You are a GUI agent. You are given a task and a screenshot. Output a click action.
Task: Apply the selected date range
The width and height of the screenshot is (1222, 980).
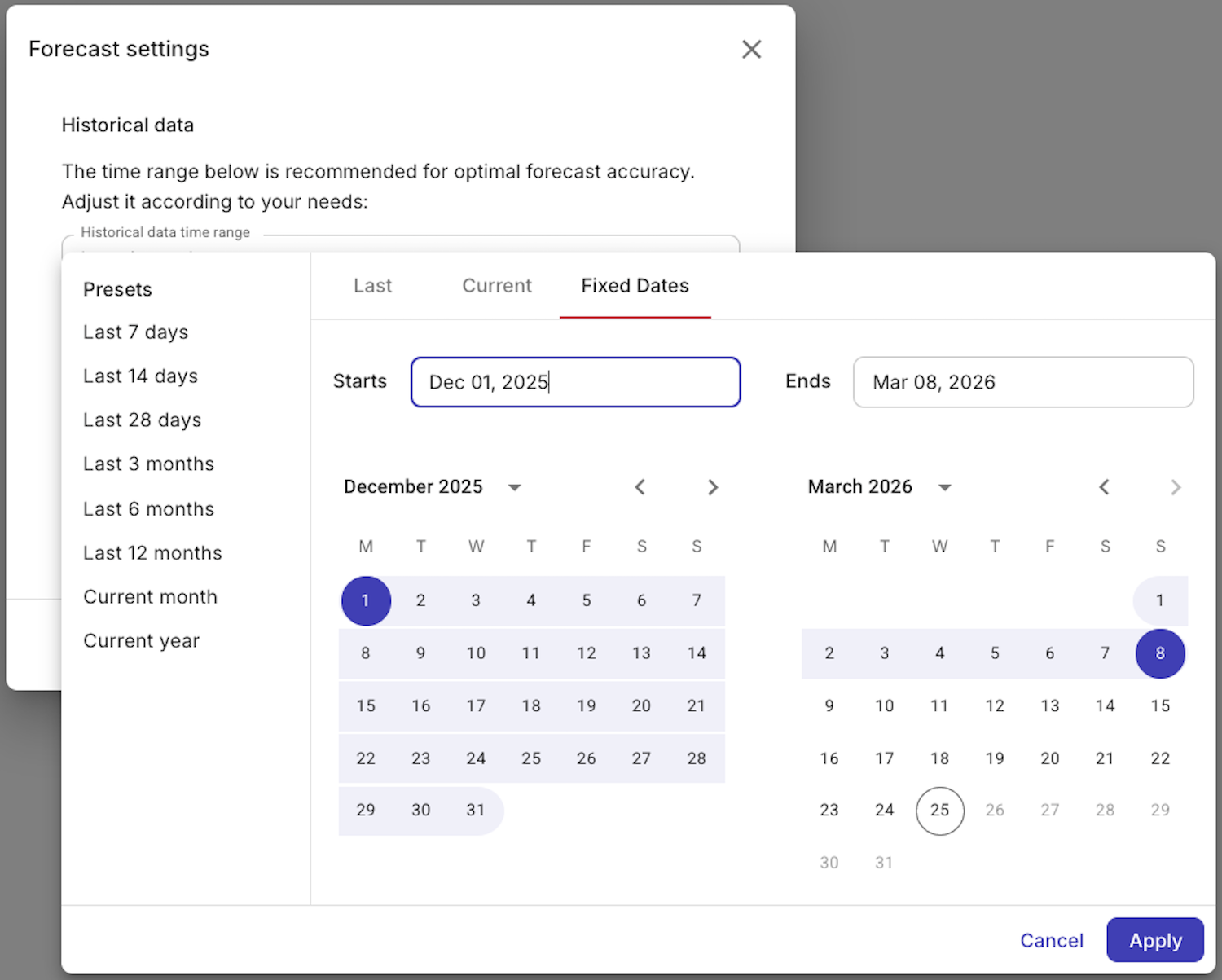[1154, 939]
